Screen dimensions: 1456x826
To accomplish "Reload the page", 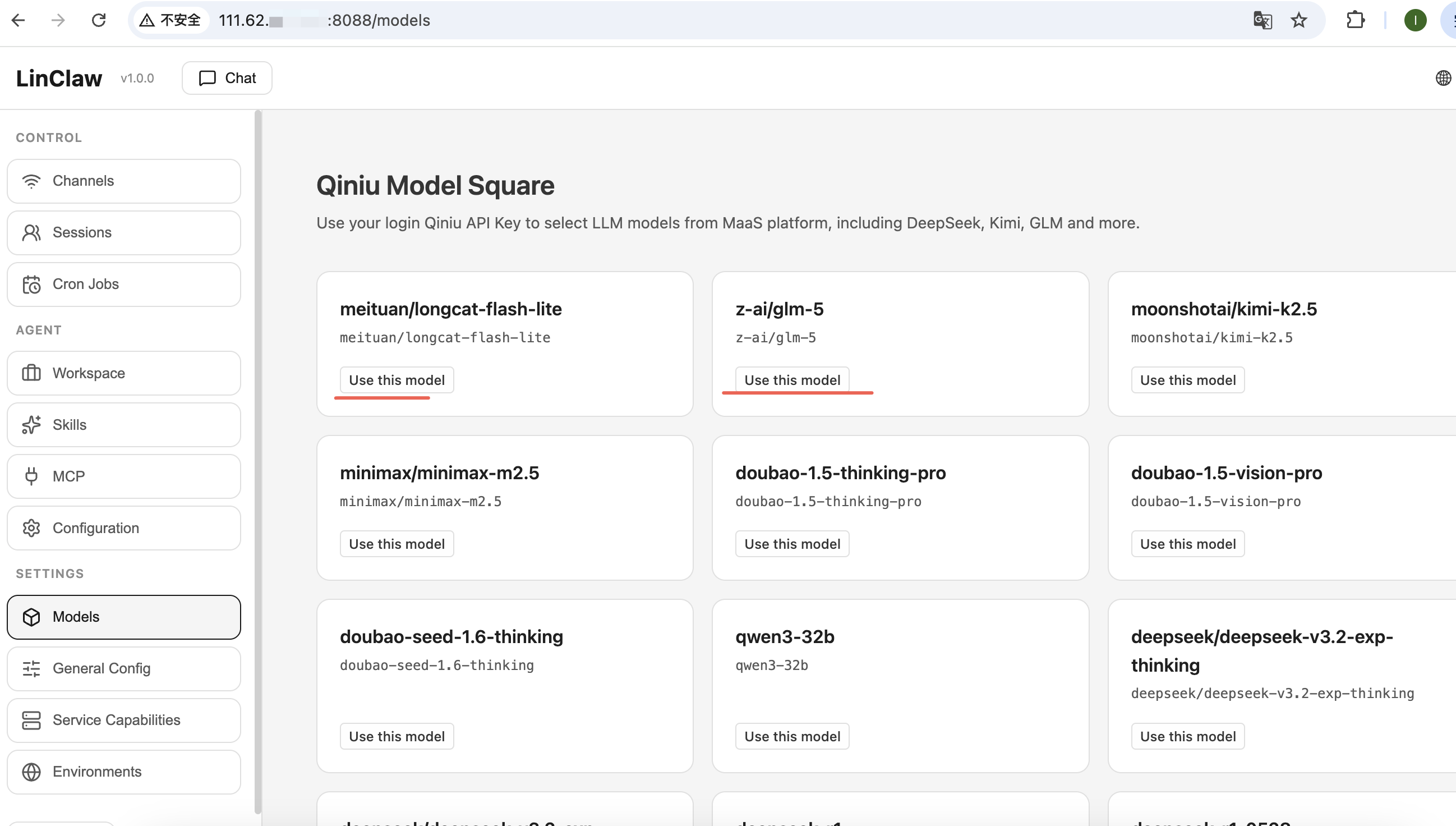I will click(99, 20).
